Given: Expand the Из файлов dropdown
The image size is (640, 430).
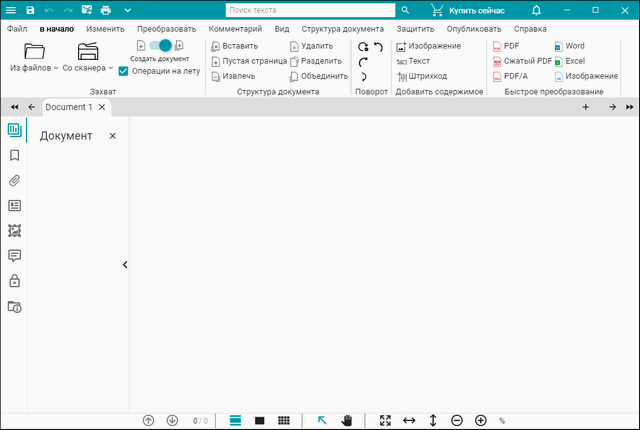Looking at the screenshot, I should click(32, 68).
